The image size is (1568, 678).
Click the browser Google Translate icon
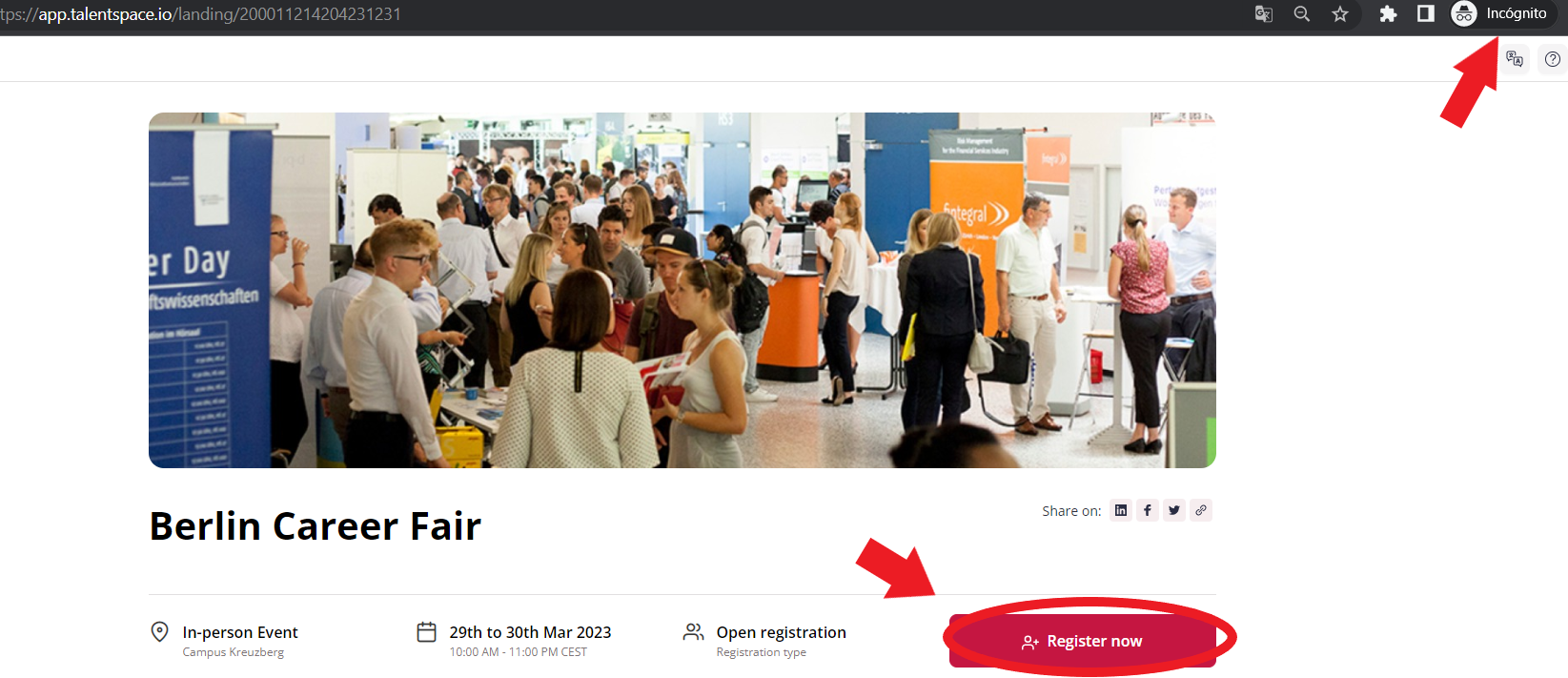(1264, 13)
